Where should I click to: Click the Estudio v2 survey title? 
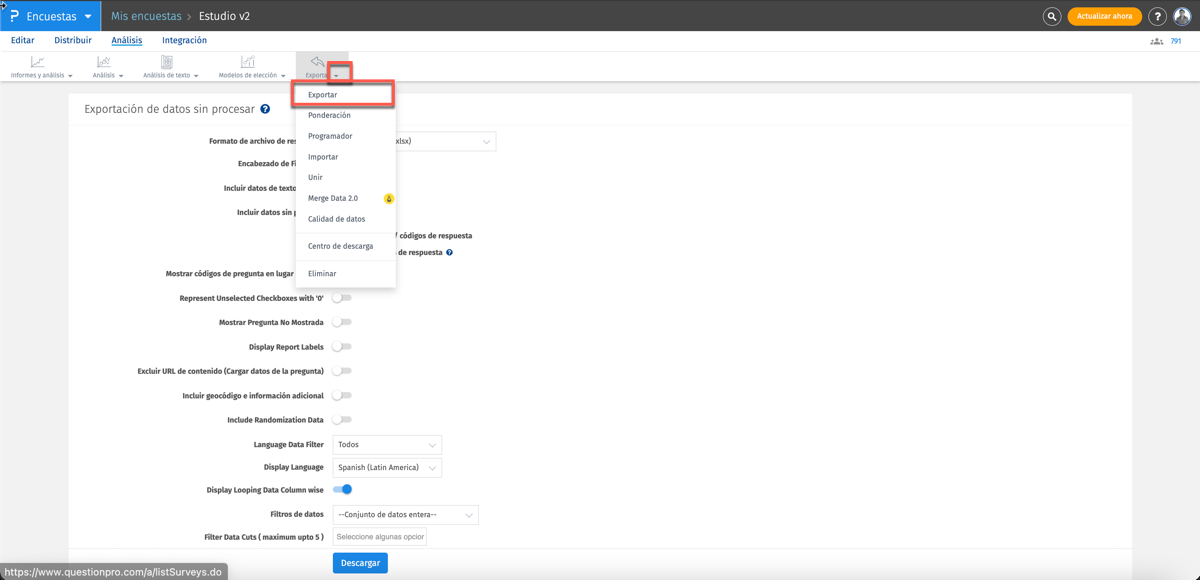[x=224, y=16]
